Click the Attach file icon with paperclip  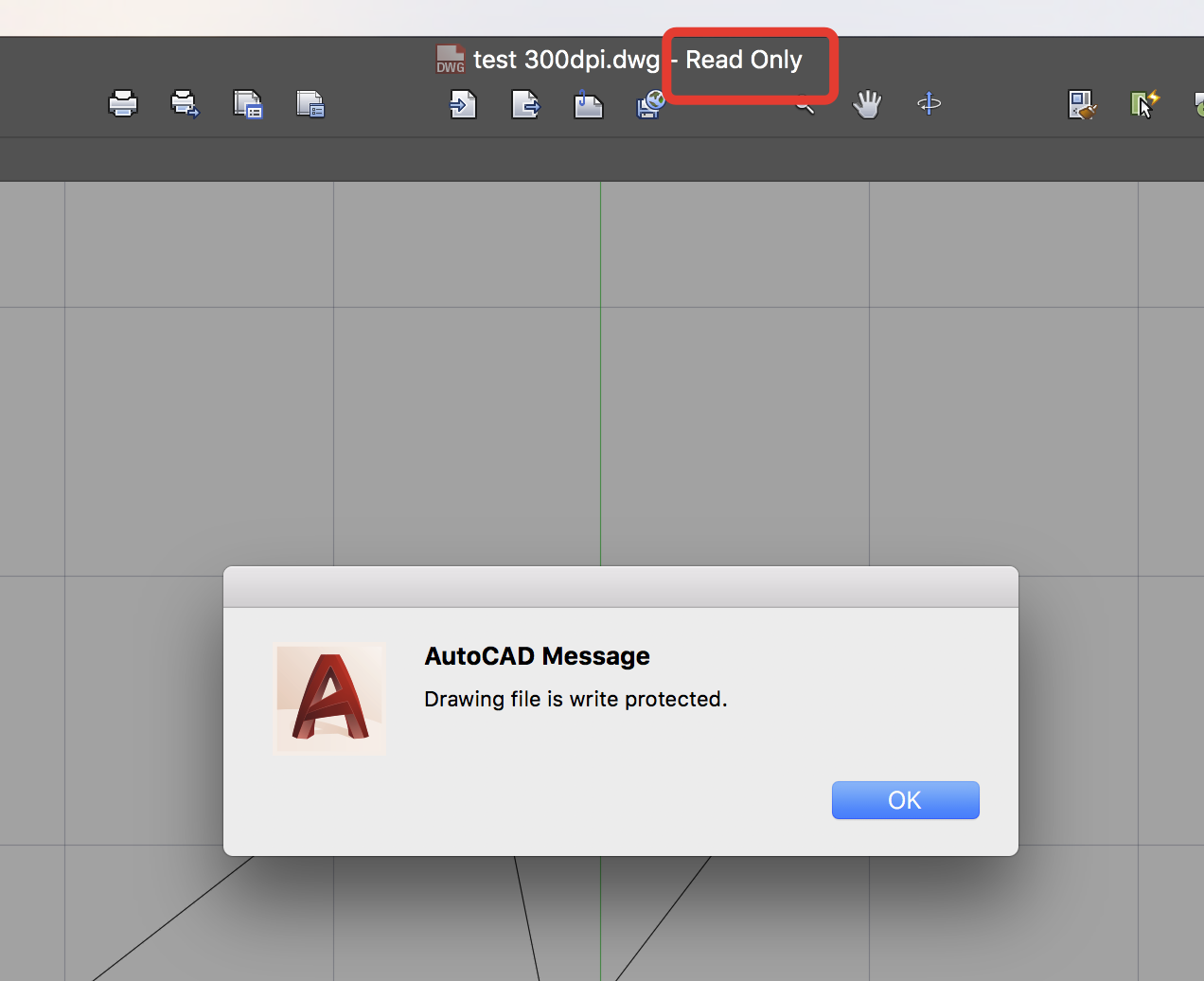pos(589,103)
